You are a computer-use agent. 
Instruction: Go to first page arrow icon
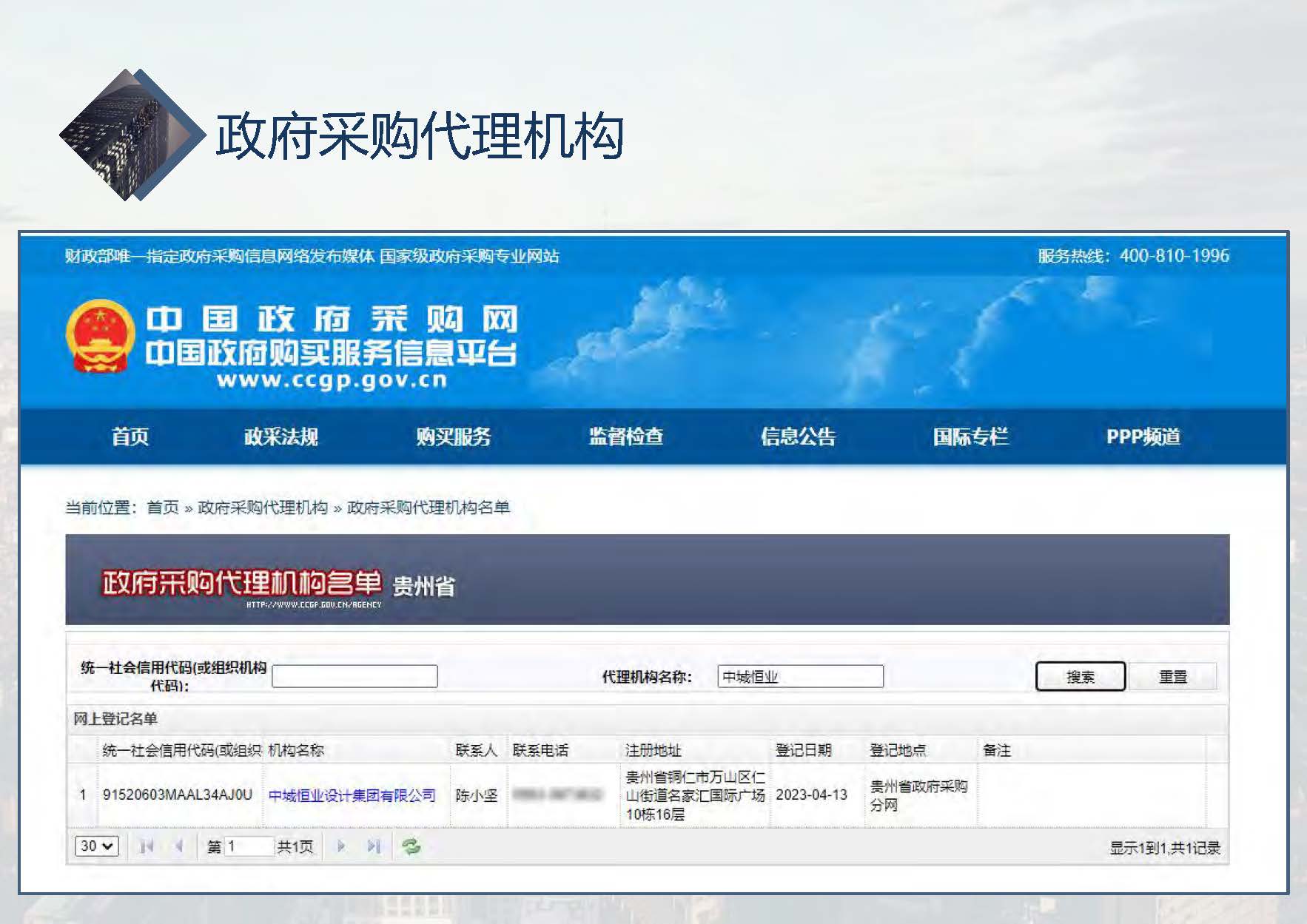coord(147,846)
